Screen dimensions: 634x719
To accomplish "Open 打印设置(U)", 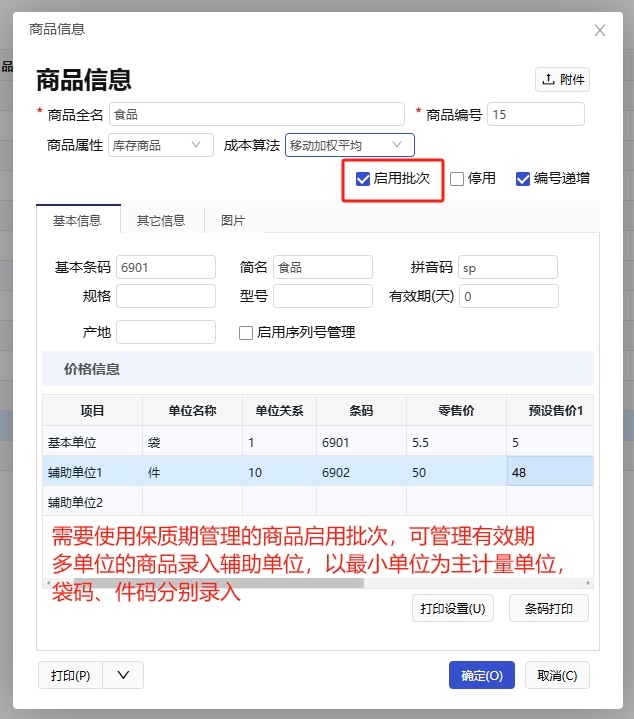I will tap(453, 608).
